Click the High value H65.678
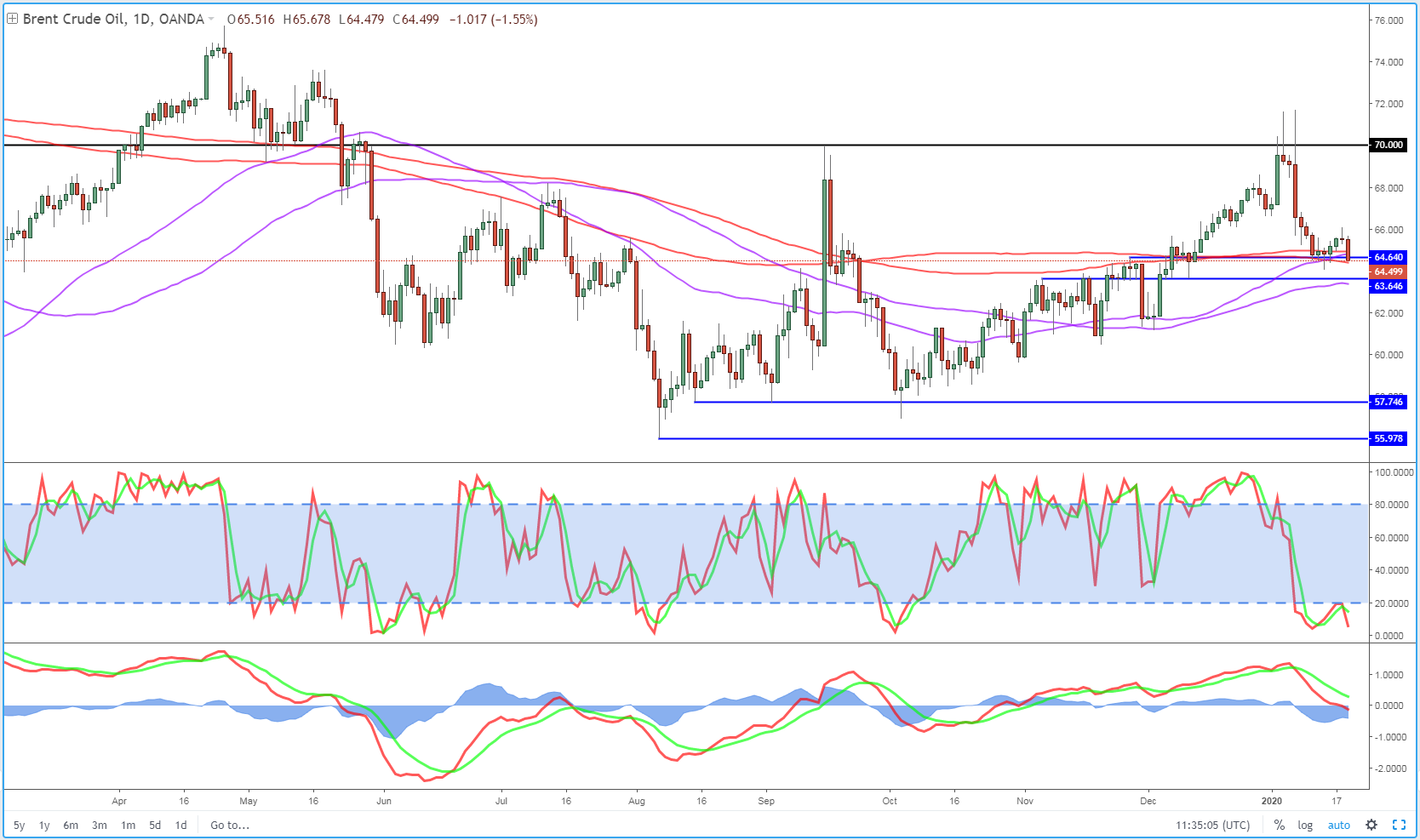This screenshot has height=840, width=1420. coord(306,20)
